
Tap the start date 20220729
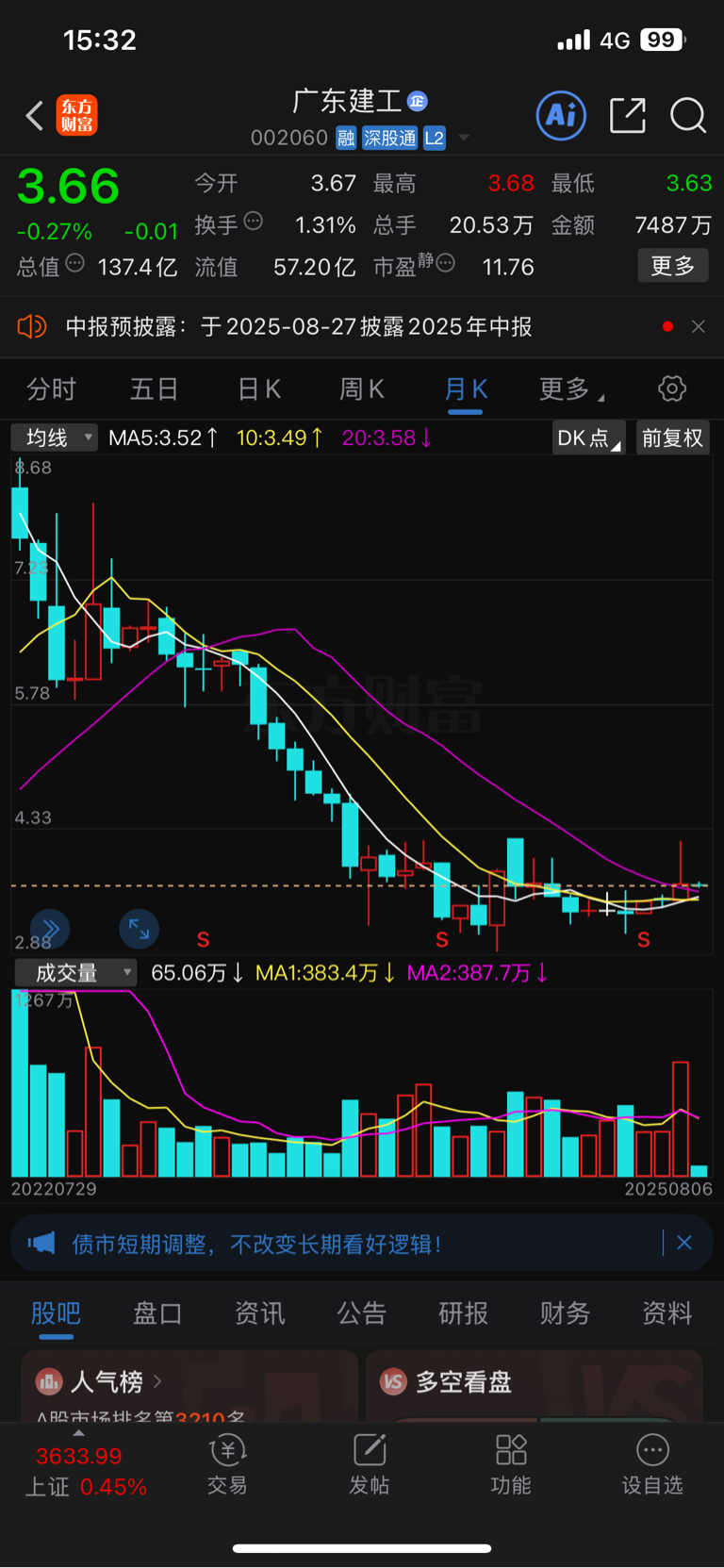54,1189
